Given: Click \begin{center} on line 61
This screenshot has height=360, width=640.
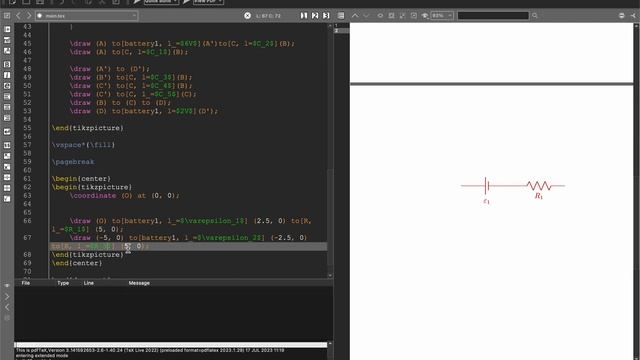Looking at the screenshot, I should pyautogui.click(x=81, y=178).
